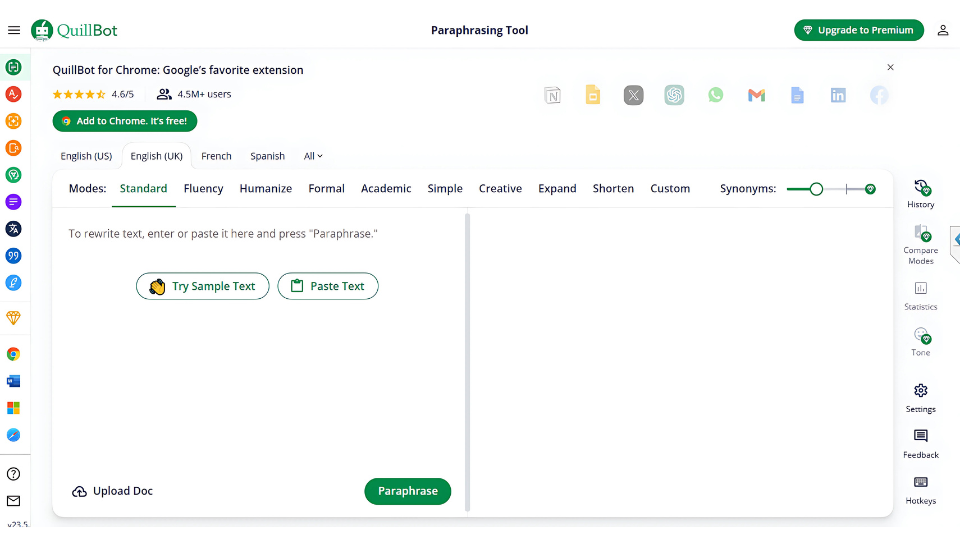
Task: Open the AI Humanizer sidebar icon
Action: tap(13, 175)
